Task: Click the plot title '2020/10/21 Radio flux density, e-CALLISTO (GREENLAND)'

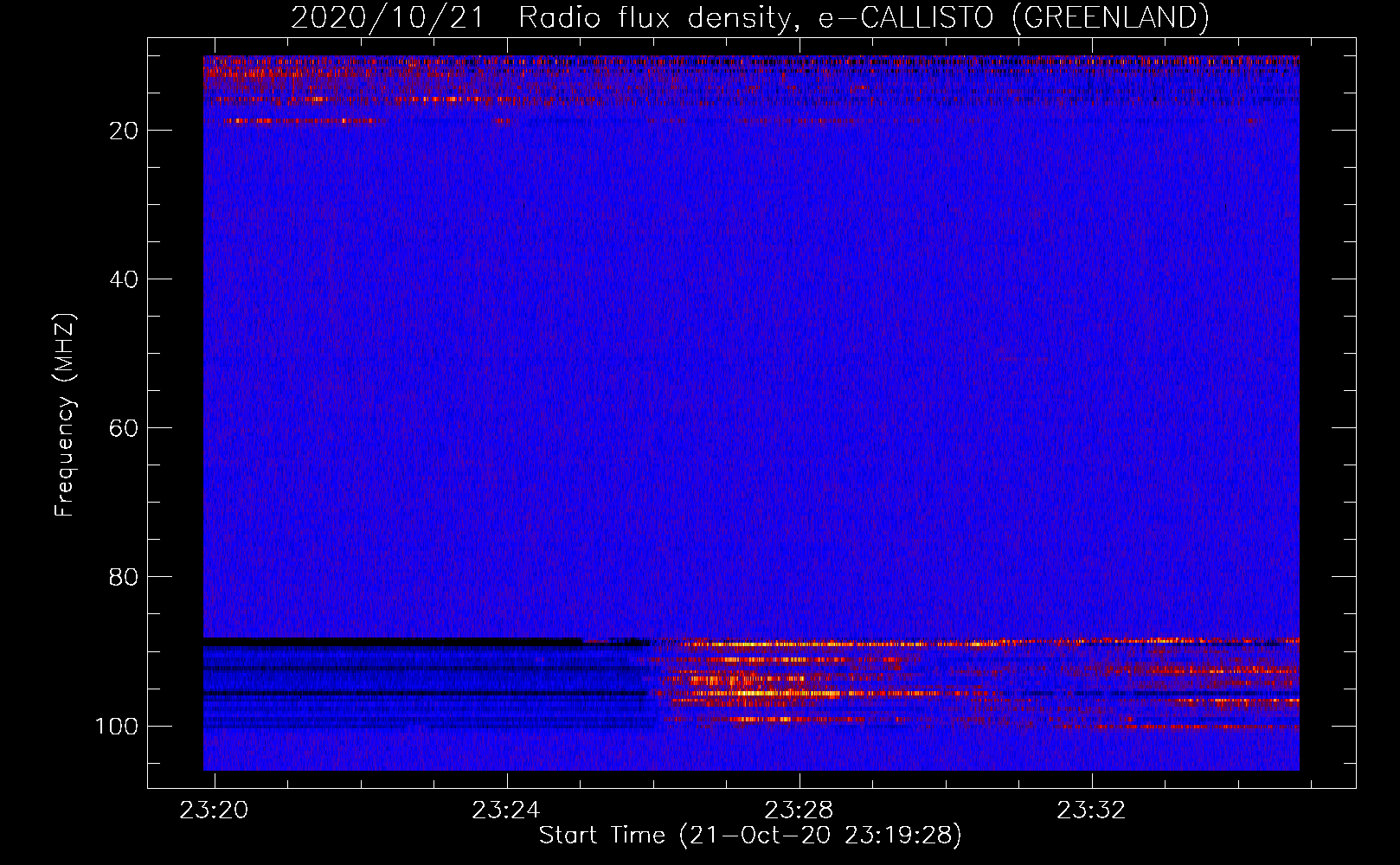Action: click(x=749, y=17)
